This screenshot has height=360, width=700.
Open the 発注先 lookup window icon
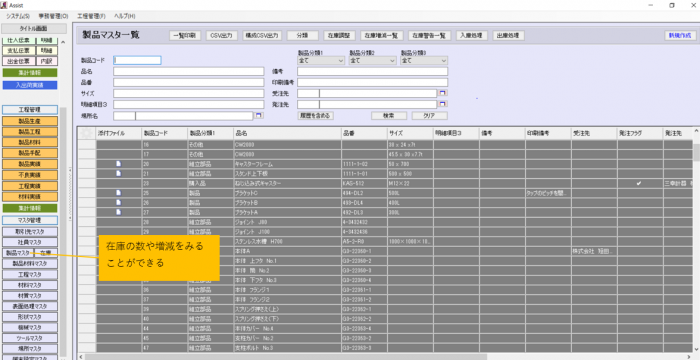tap(443, 104)
